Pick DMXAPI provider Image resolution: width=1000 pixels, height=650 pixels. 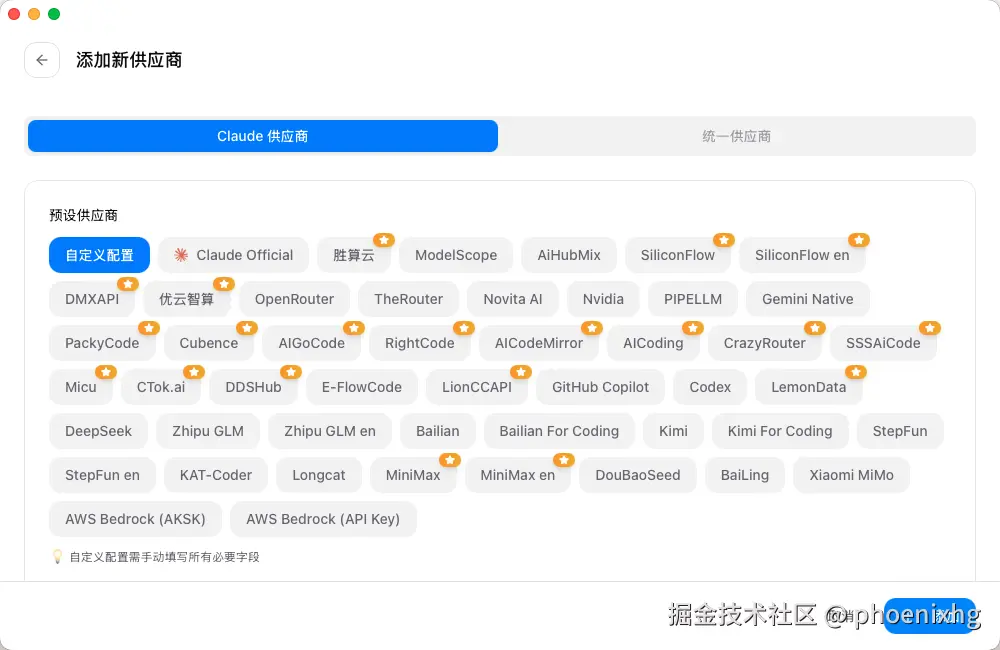(x=92, y=299)
